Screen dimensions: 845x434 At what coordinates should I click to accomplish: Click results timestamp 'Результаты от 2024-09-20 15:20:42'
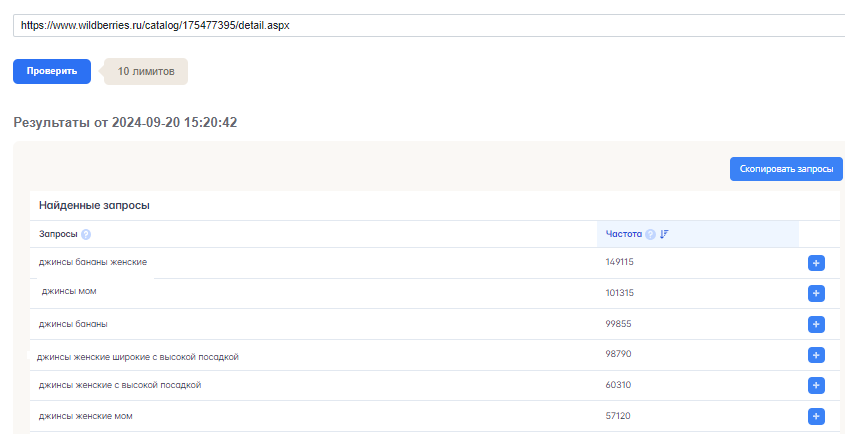coord(125,122)
